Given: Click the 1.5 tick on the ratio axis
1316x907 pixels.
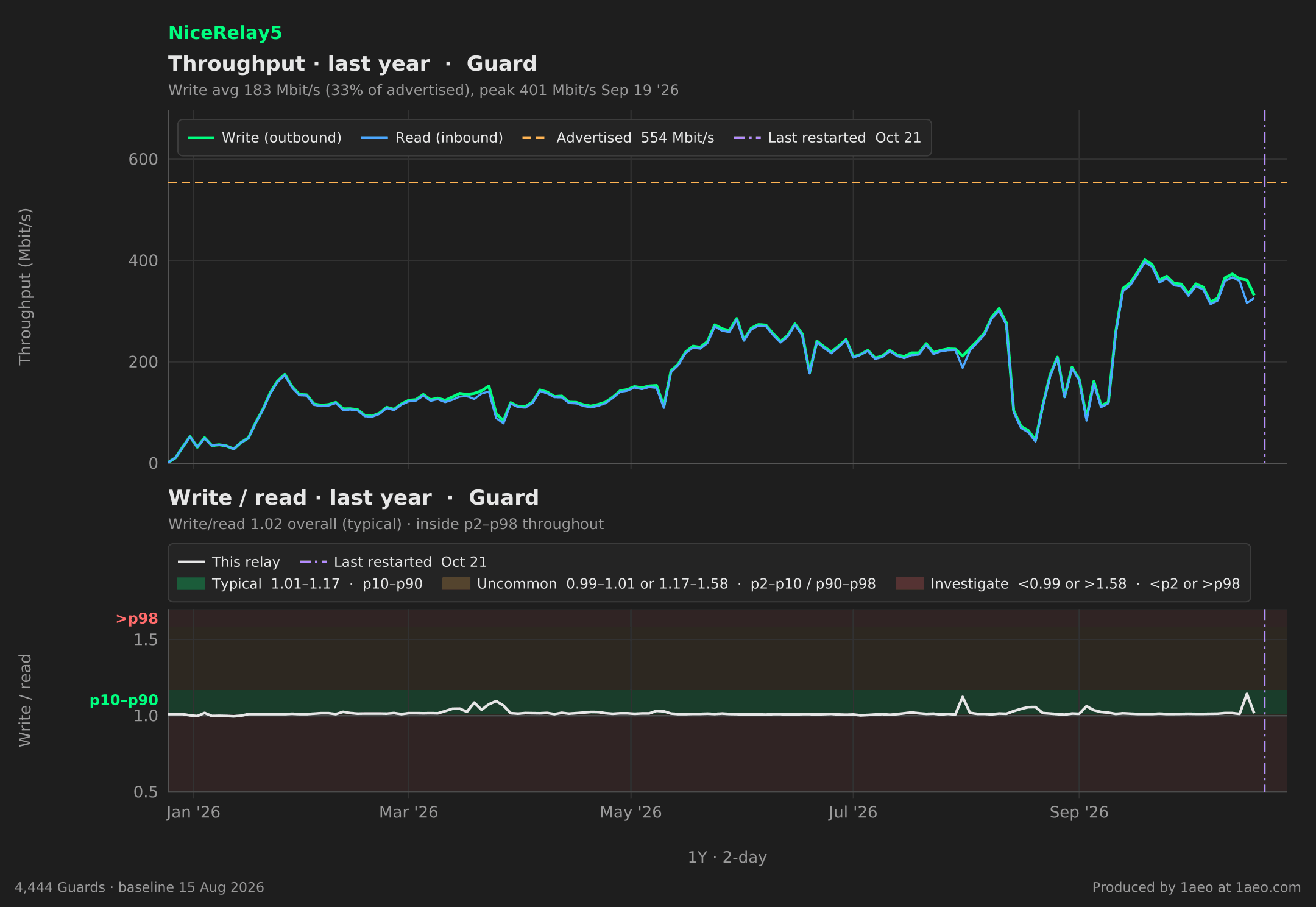Looking at the screenshot, I should [146, 640].
